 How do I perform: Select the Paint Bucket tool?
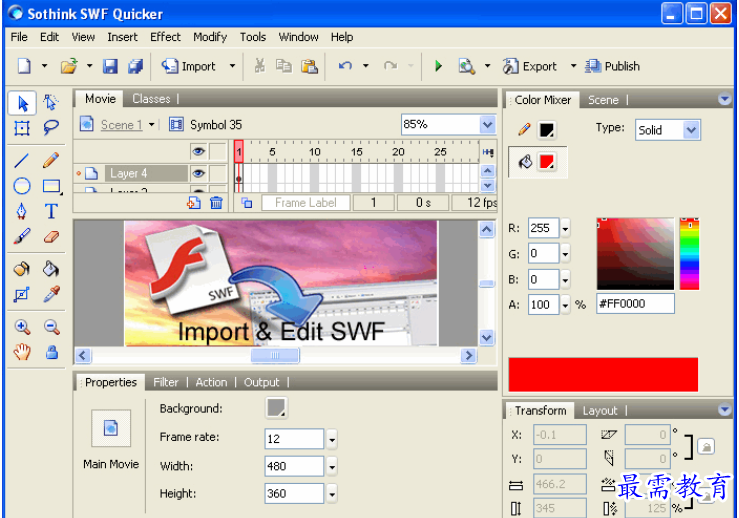(x=51, y=269)
